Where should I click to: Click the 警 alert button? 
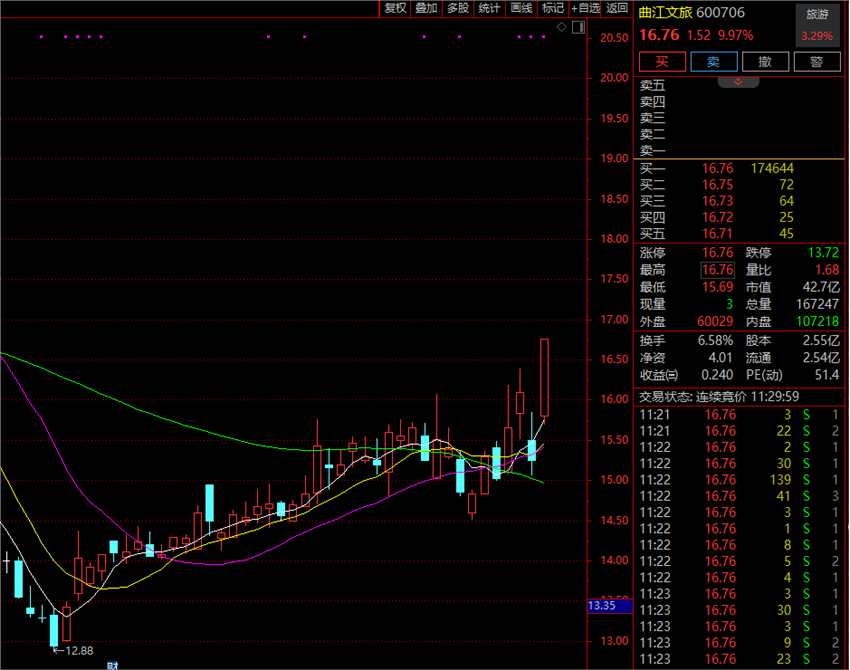tap(816, 62)
